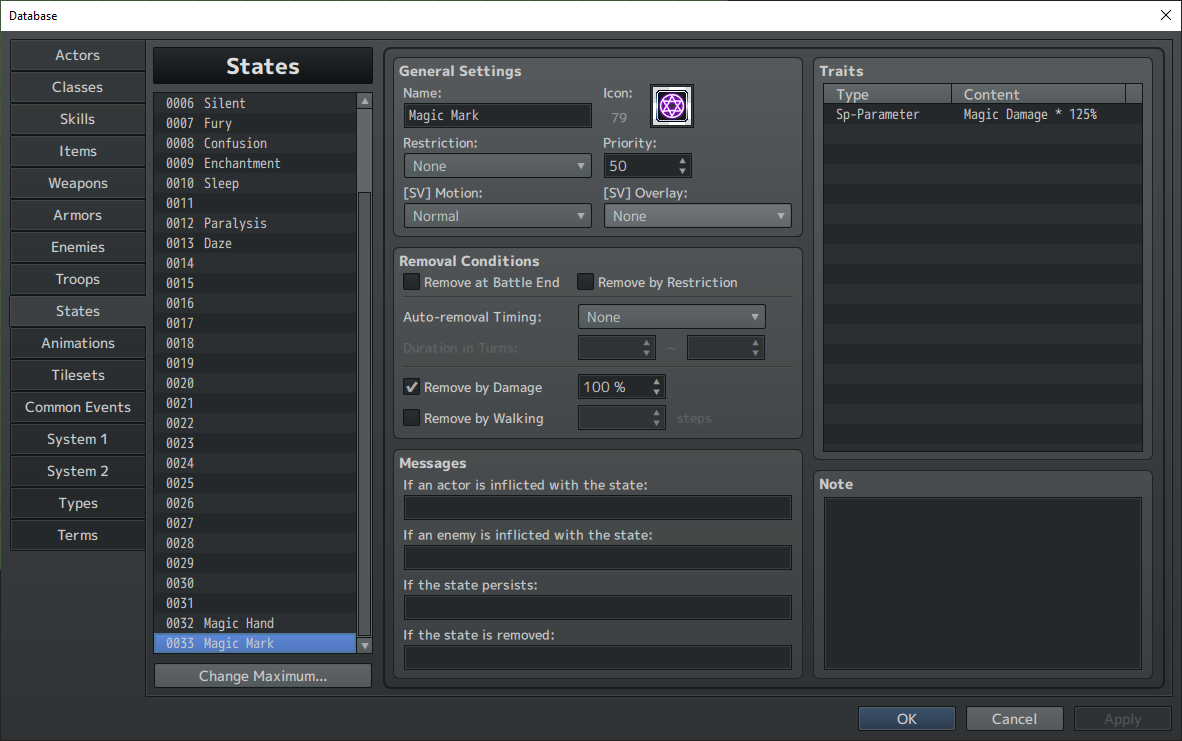The height and width of the screenshot is (741, 1182).
Task: Select state 0009 Enchantment
Action: [x=255, y=163]
